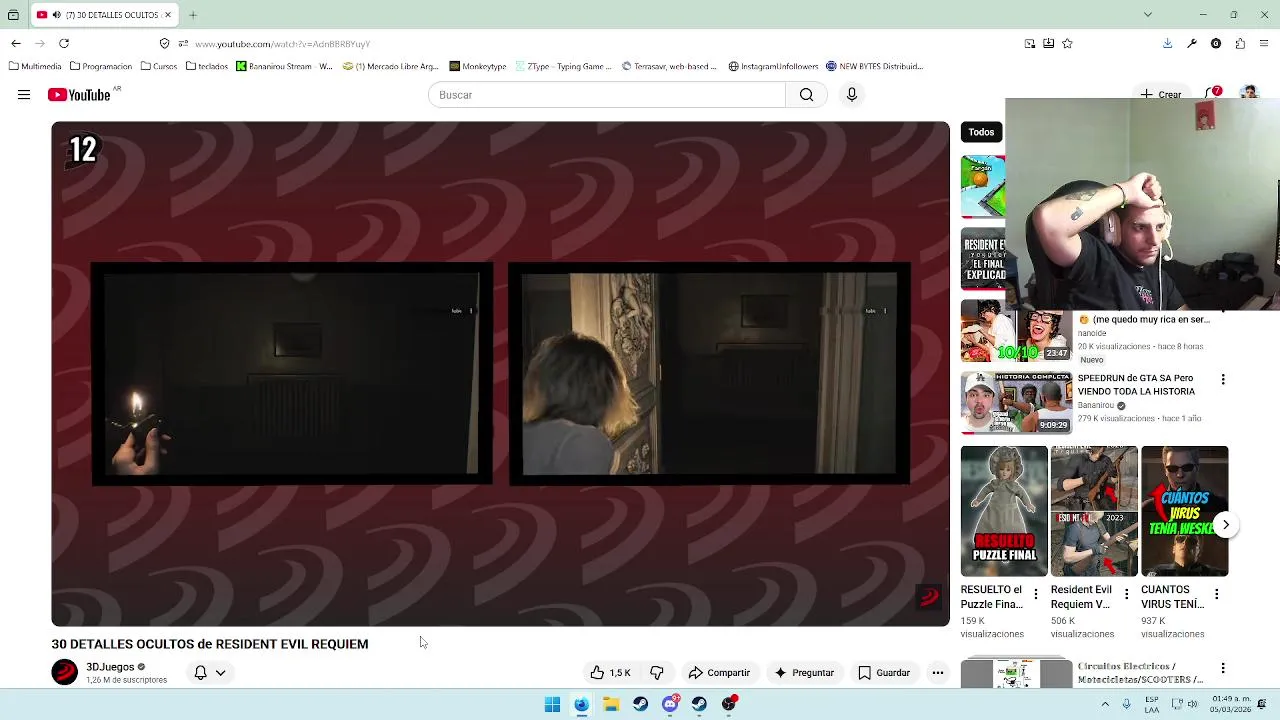
Task: Open more actions three-dot menu under video
Action: tap(938, 673)
